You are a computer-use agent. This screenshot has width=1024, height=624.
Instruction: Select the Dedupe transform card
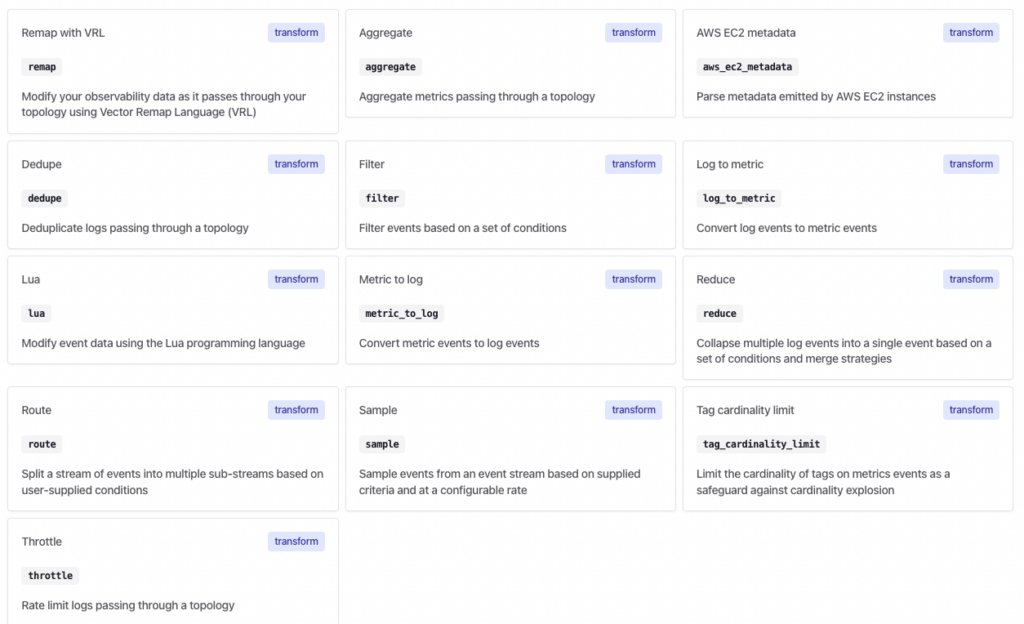173,195
